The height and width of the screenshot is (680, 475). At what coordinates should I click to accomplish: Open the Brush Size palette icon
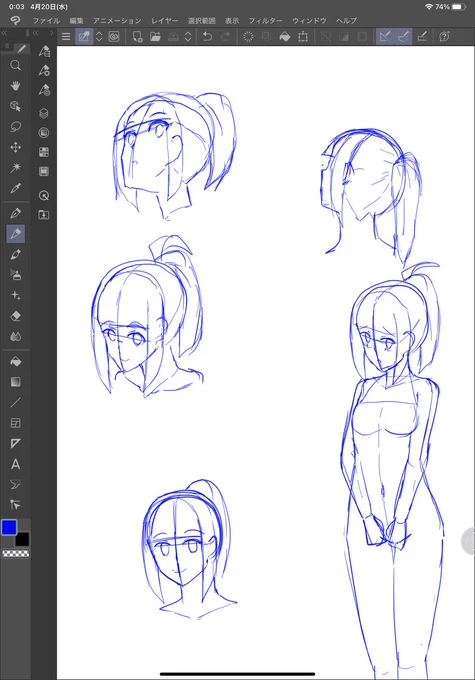[x=44, y=90]
